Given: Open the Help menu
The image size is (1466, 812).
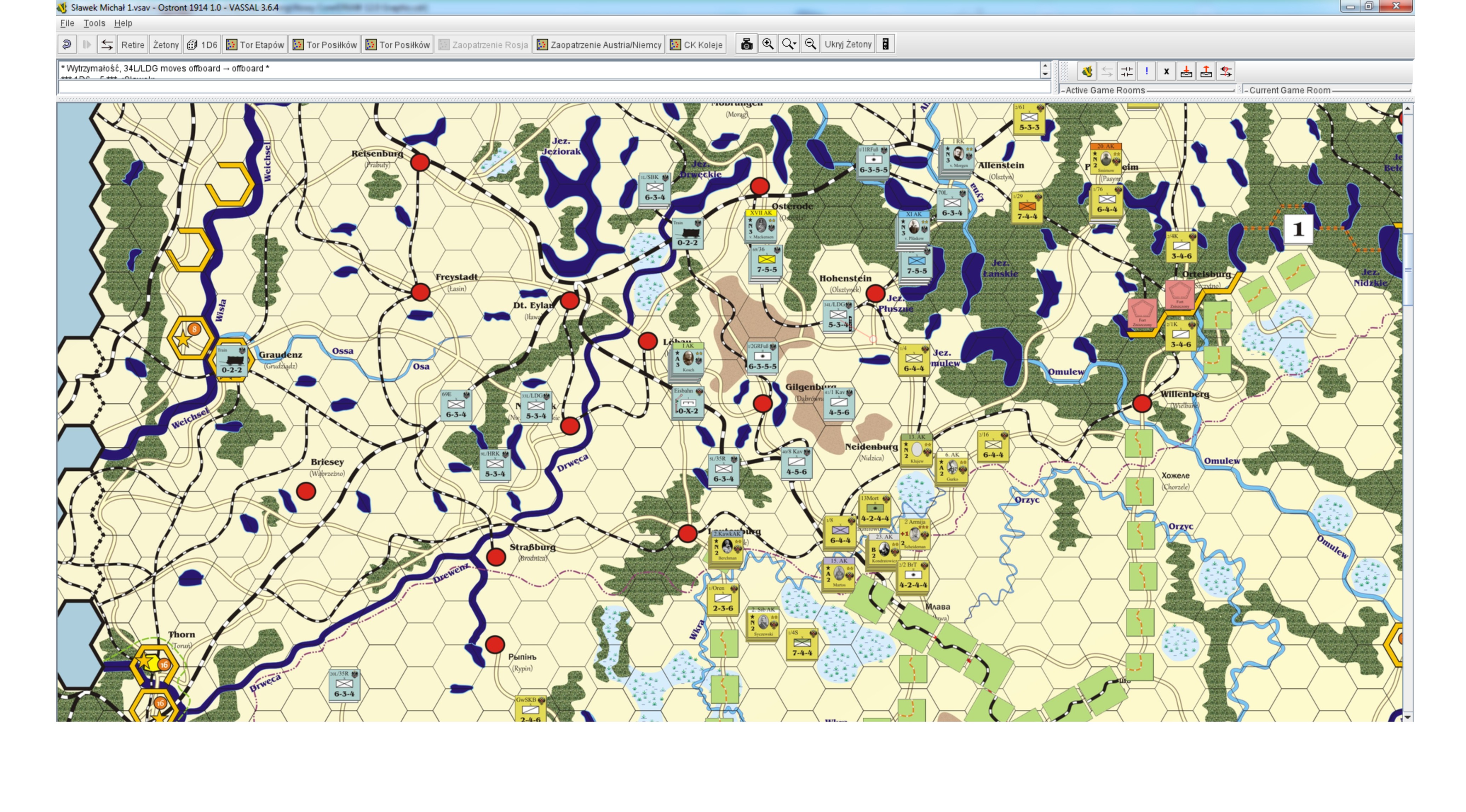Looking at the screenshot, I should [123, 23].
